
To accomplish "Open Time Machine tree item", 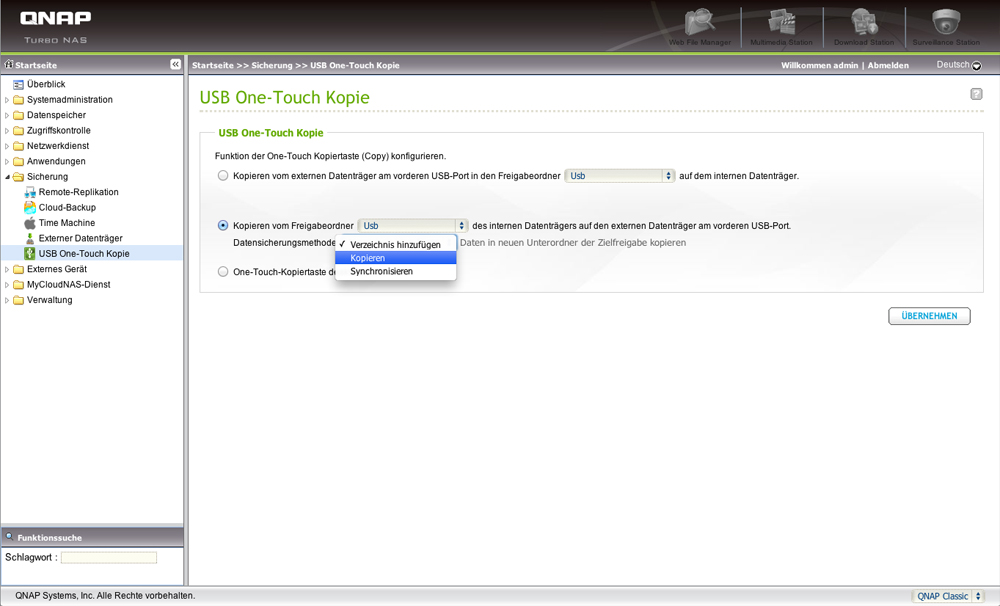I will click(x=66, y=223).
